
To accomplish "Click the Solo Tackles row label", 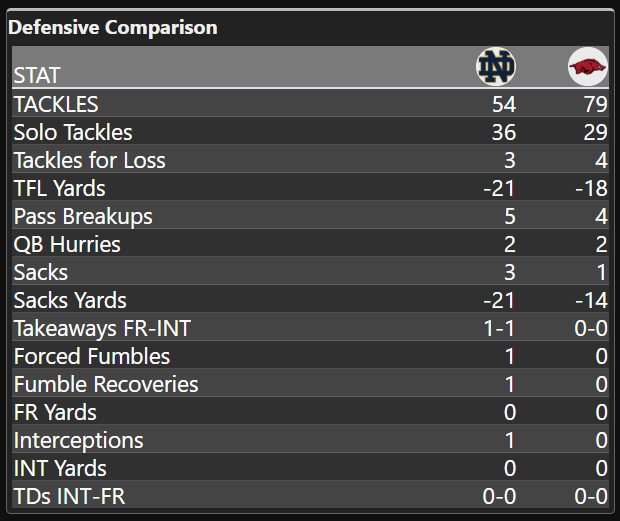I will pos(73,132).
